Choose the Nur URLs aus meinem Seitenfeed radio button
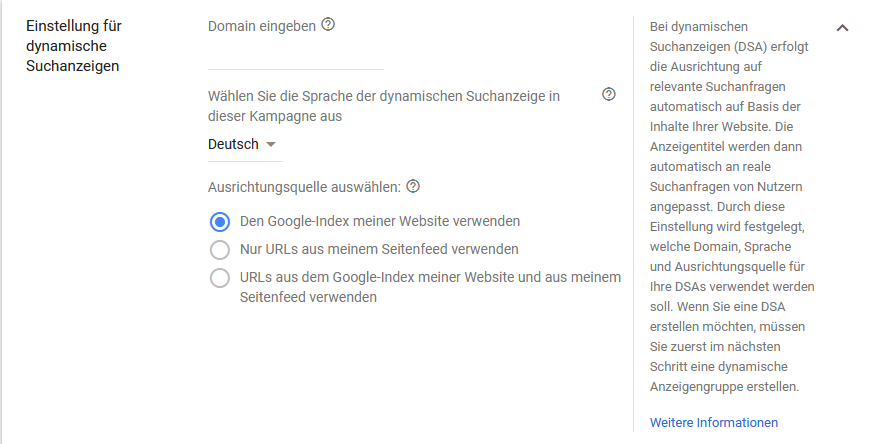This screenshot has width=875, height=444. click(x=219, y=249)
